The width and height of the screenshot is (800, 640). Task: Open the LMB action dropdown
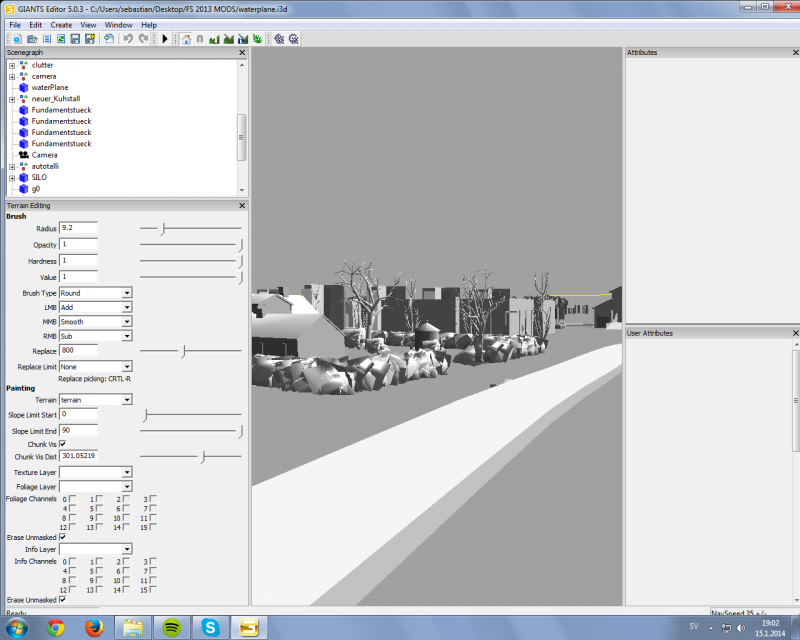point(95,307)
